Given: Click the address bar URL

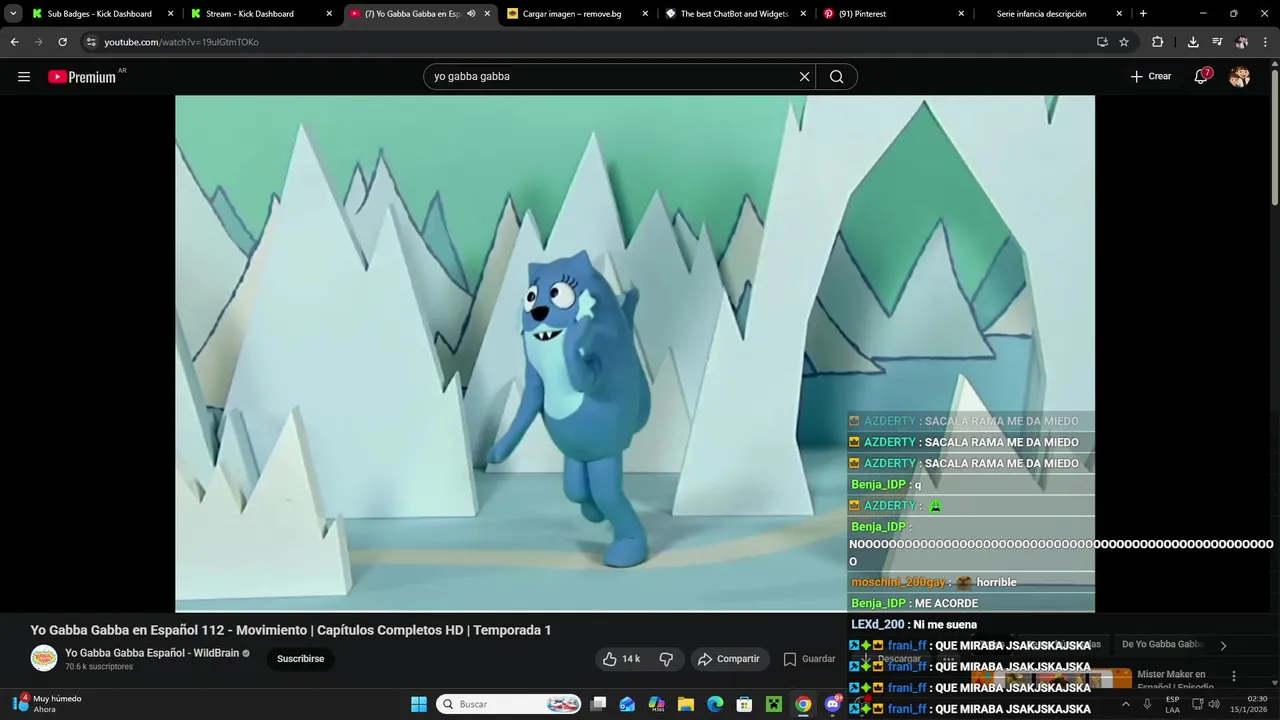Looking at the screenshot, I should [x=181, y=42].
